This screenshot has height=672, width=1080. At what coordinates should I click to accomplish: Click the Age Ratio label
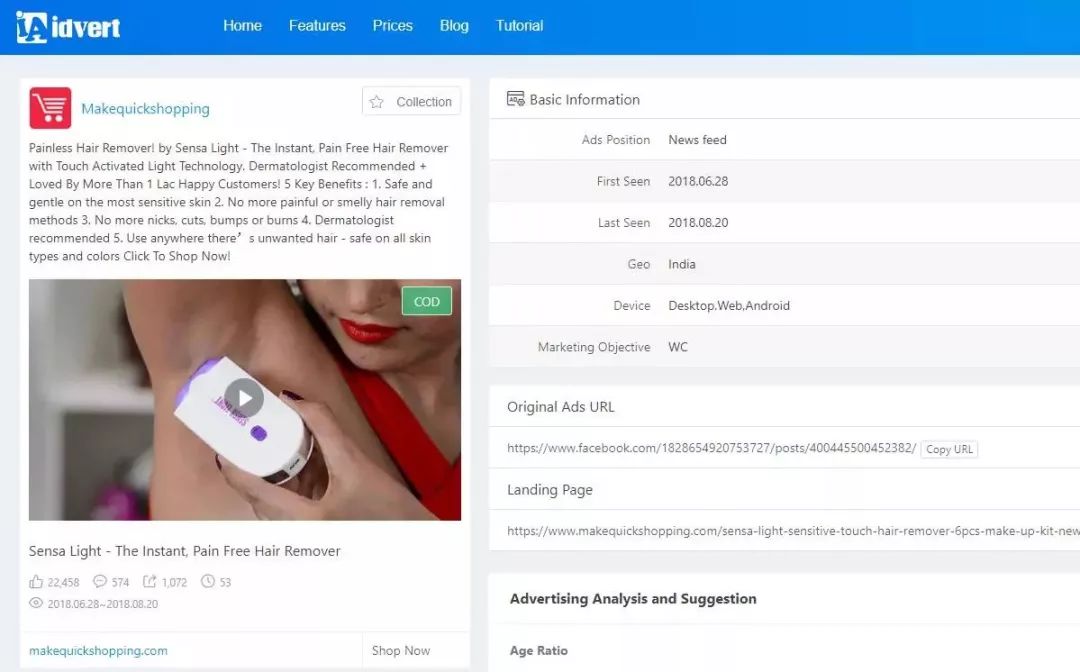click(539, 651)
